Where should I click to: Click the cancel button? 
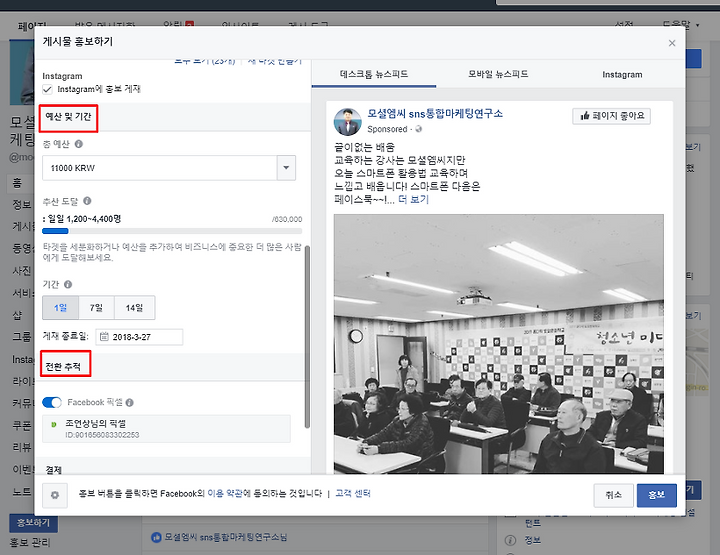click(x=613, y=495)
